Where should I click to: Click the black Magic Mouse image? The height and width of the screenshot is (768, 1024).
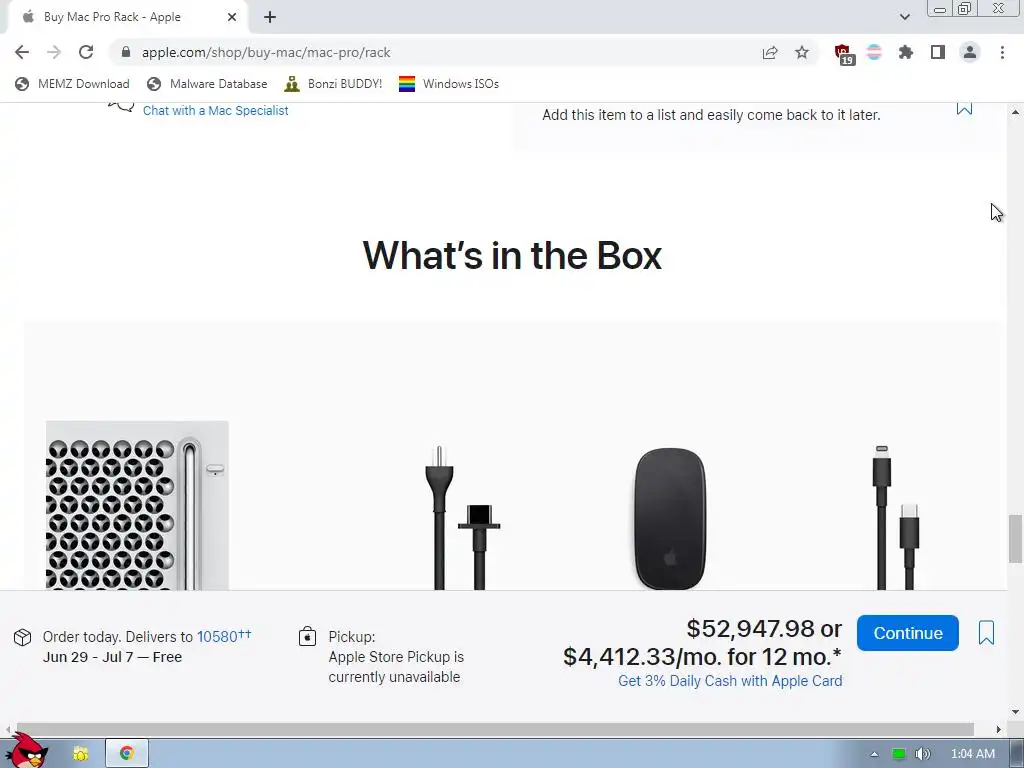pos(670,519)
